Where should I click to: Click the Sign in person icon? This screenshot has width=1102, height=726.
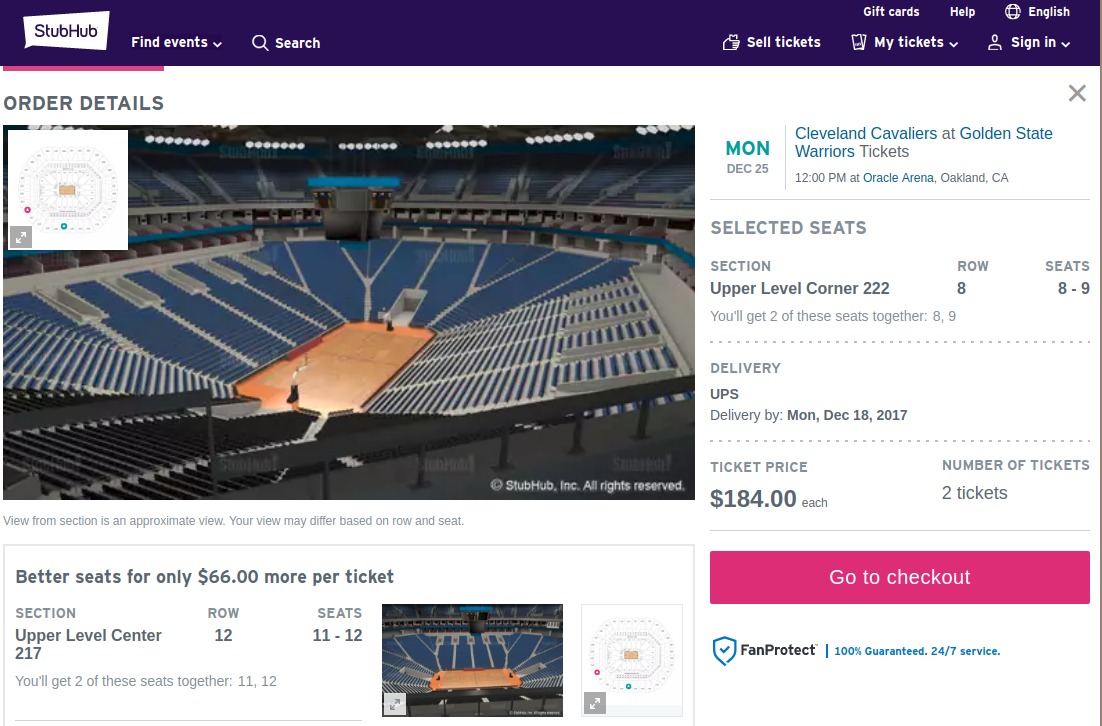tap(994, 42)
